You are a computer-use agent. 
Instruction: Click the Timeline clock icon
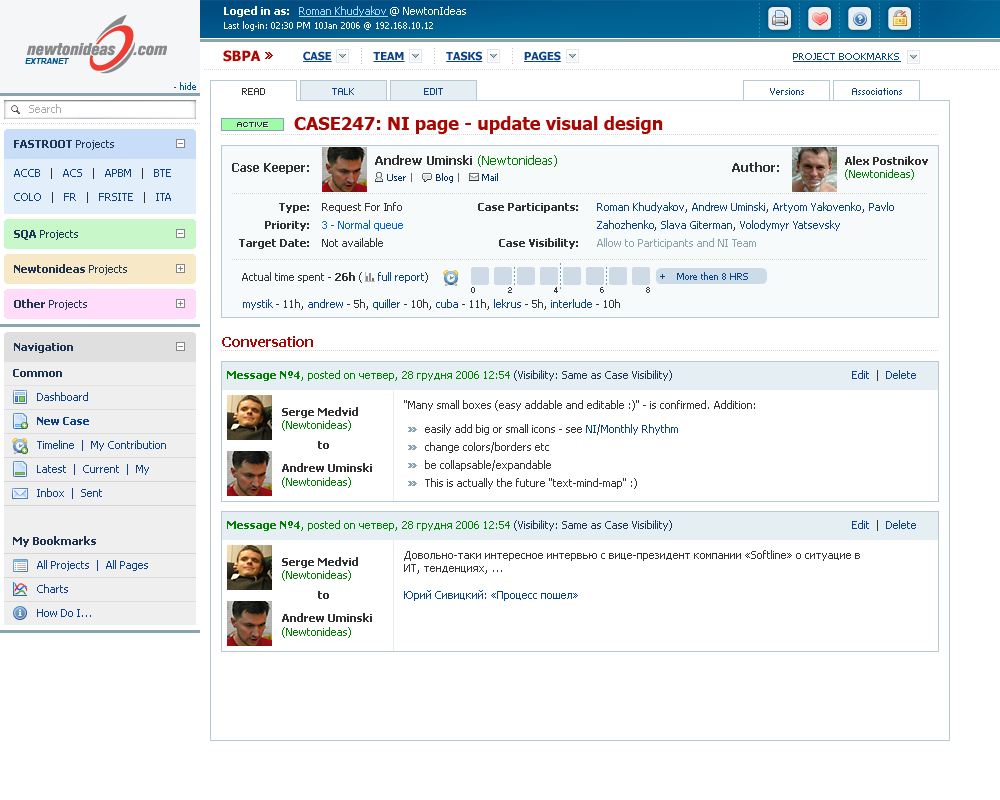(x=20, y=445)
